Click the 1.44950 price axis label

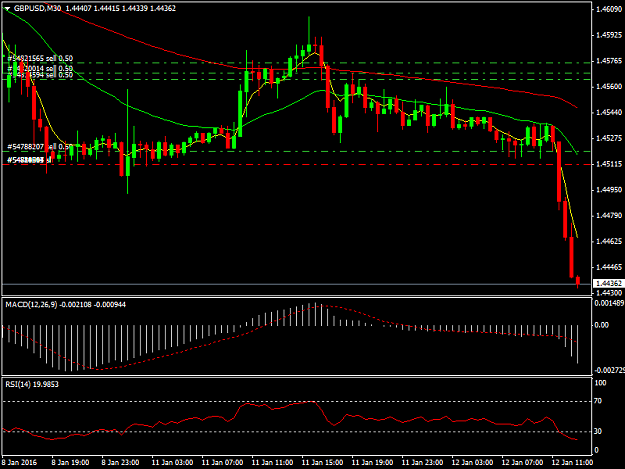coord(609,190)
